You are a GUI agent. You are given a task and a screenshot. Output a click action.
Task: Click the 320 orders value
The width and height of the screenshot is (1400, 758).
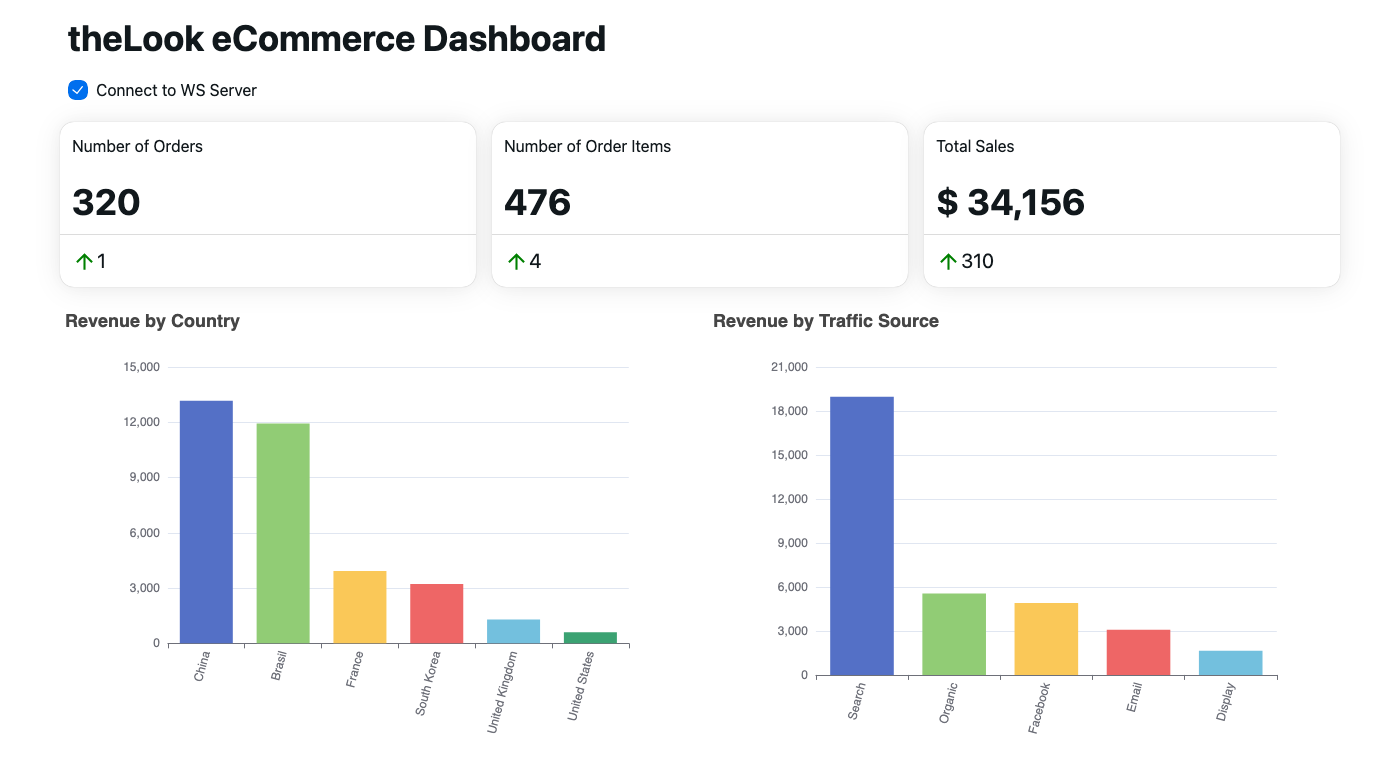coord(106,202)
